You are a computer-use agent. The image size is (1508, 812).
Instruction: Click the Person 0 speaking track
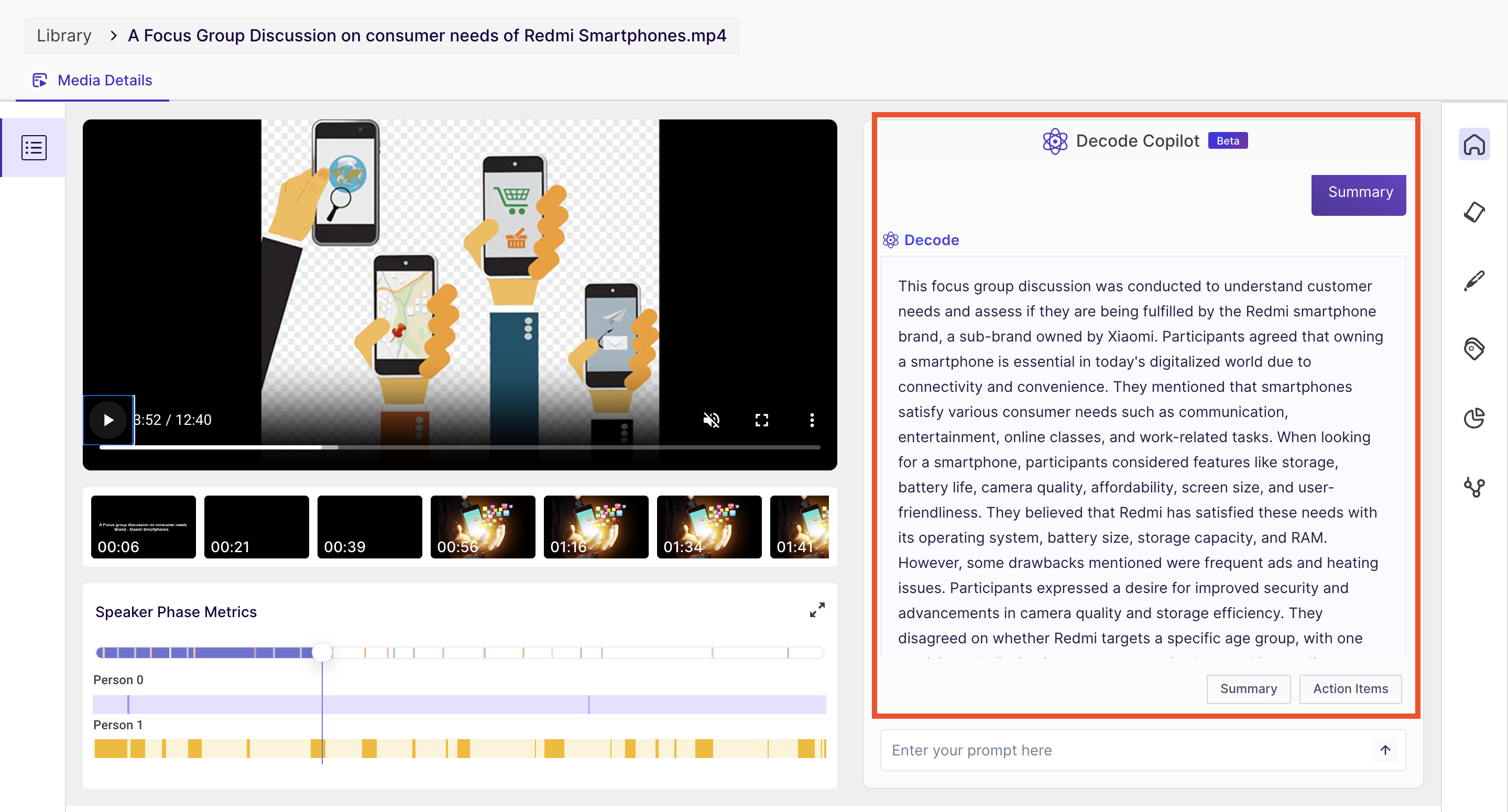460,704
